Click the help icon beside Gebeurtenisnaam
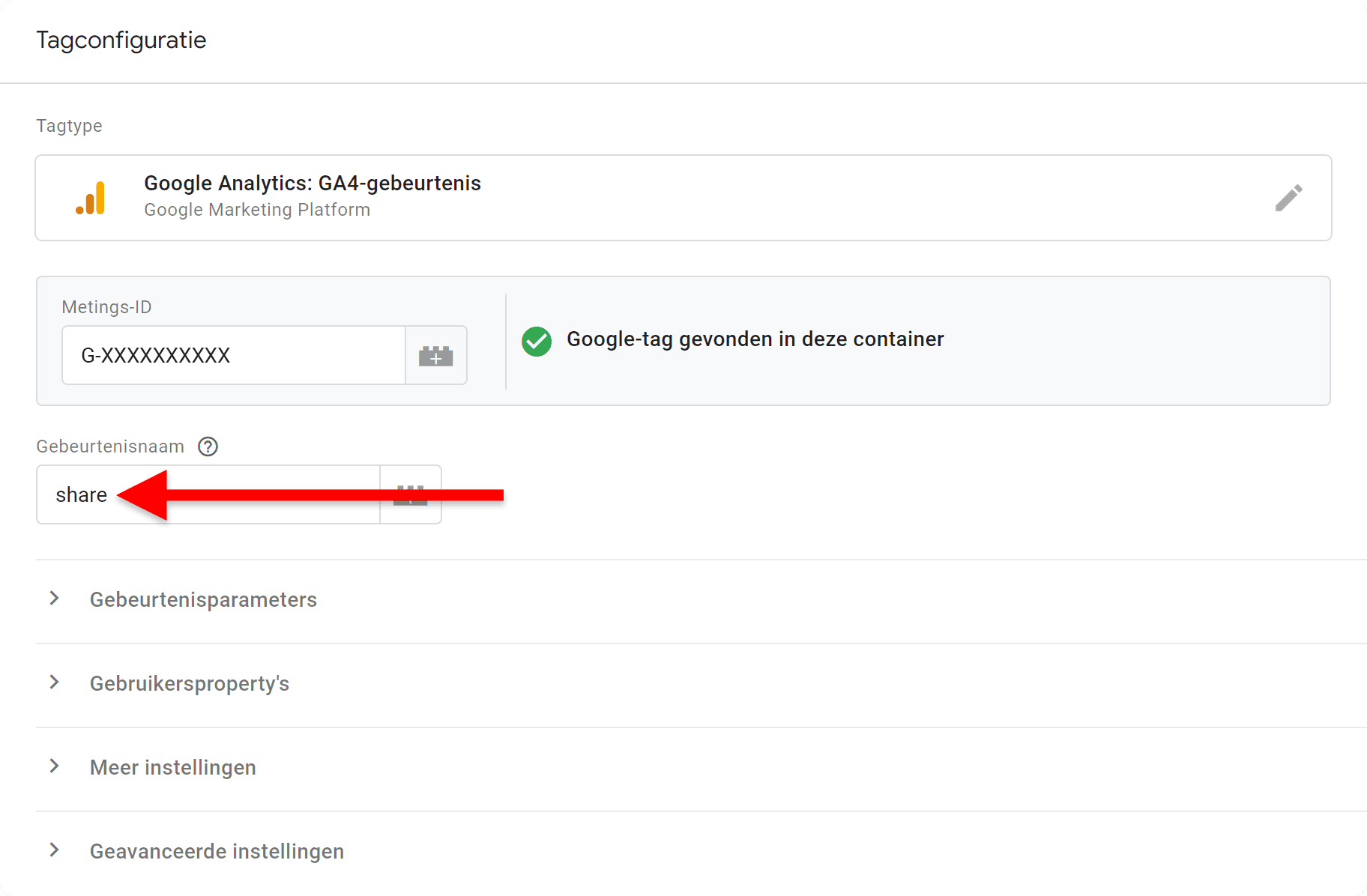 pyautogui.click(x=208, y=447)
